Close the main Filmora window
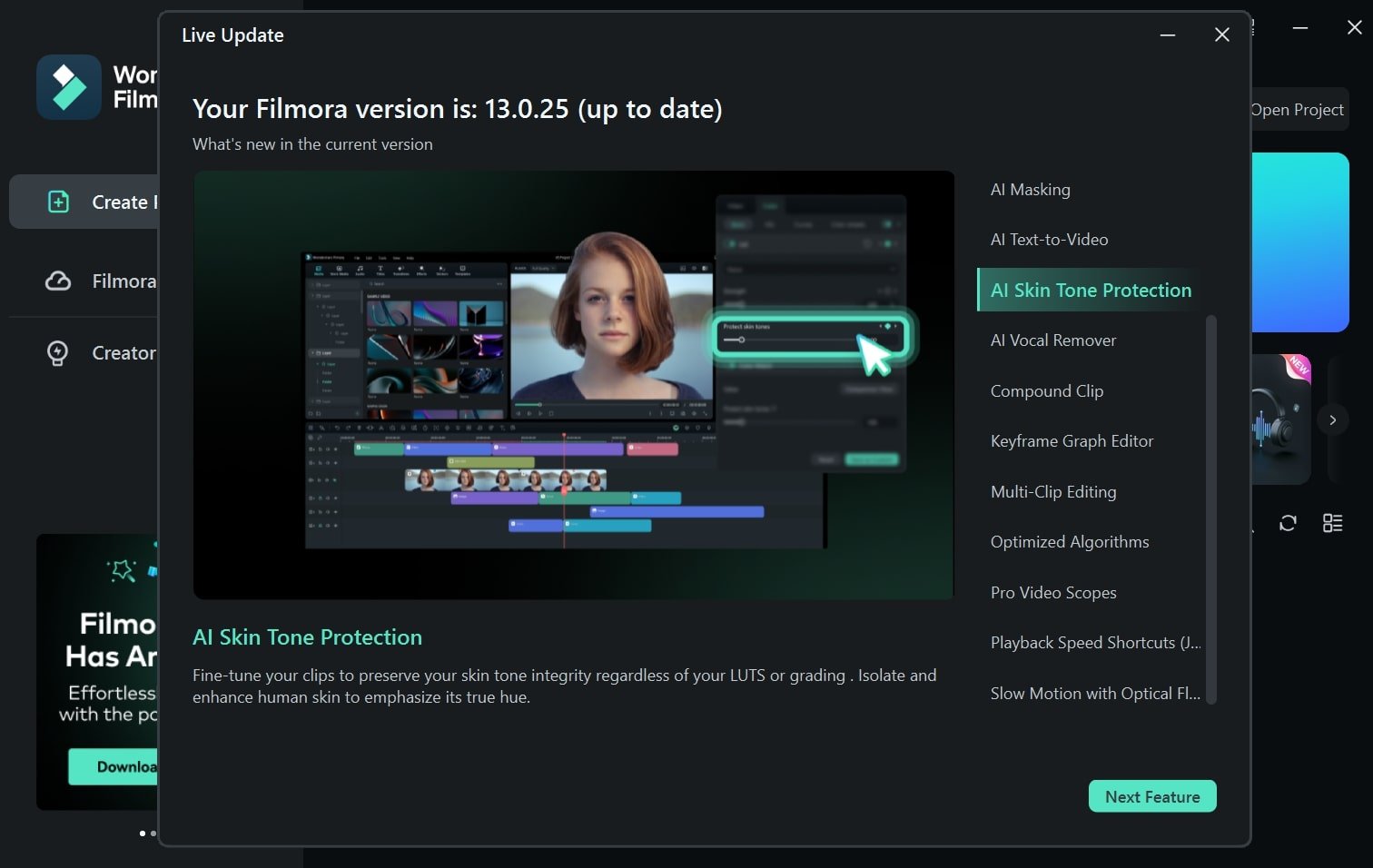This screenshot has width=1373, height=868. 1354,28
